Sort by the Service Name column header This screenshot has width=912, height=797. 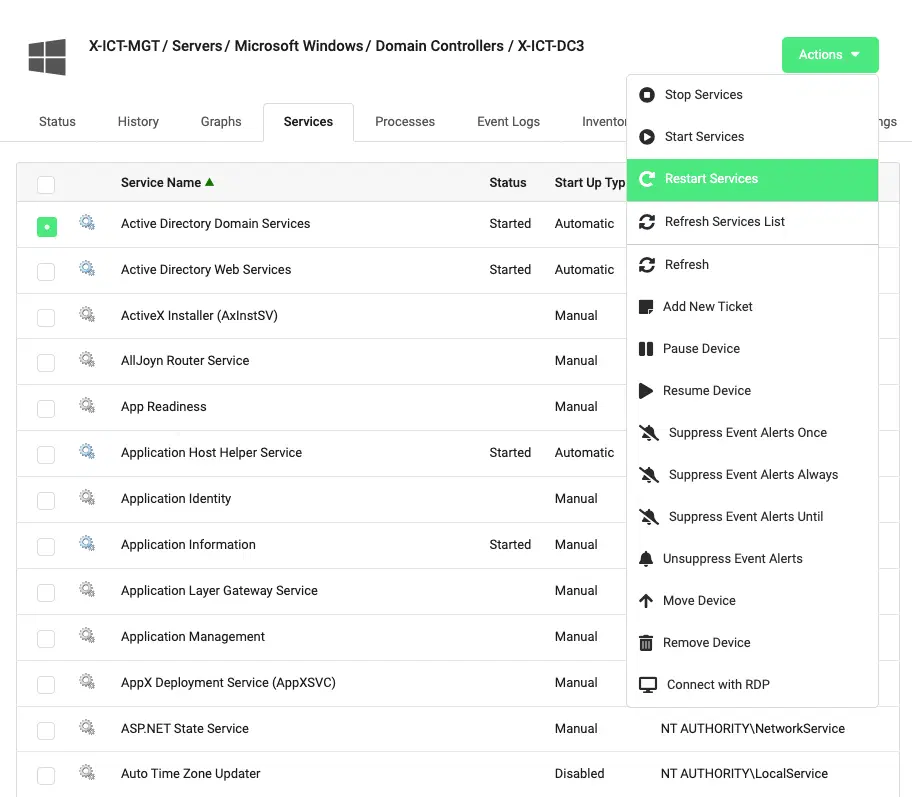click(x=167, y=183)
